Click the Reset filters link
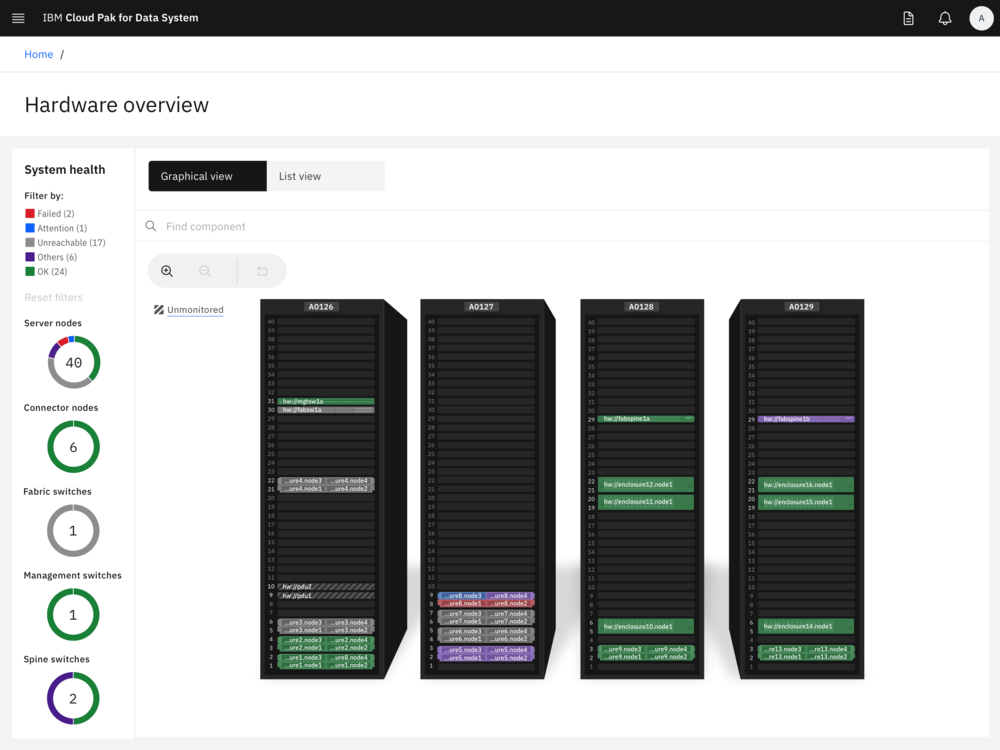This screenshot has height=750, width=1000. [54, 297]
